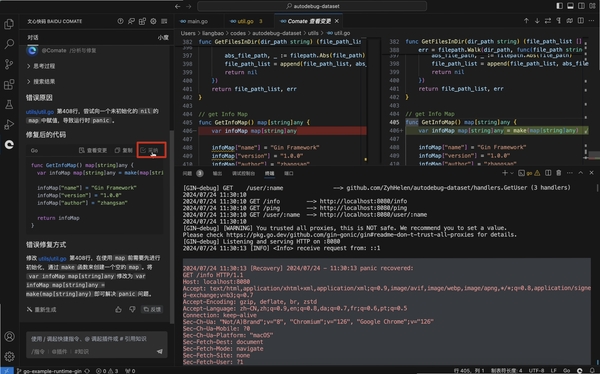Image resolution: width=600 pixels, height=374 pixels.
Task: Navigate back with the title bar arrow
Action: point(178,6)
